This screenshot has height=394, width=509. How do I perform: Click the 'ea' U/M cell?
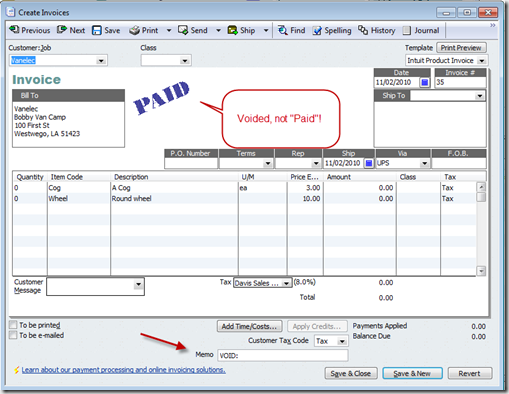coord(263,188)
